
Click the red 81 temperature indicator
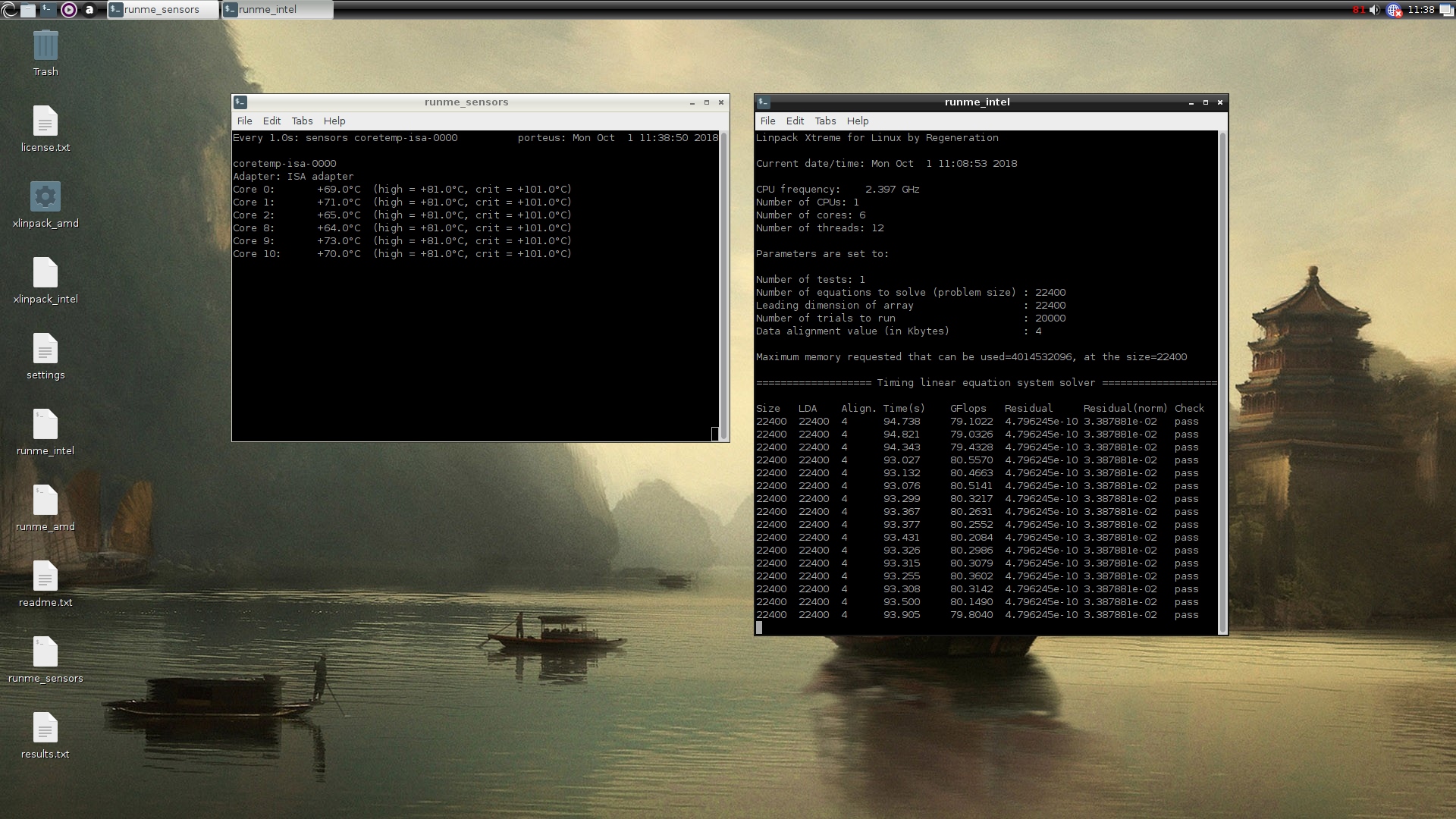click(1358, 10)
